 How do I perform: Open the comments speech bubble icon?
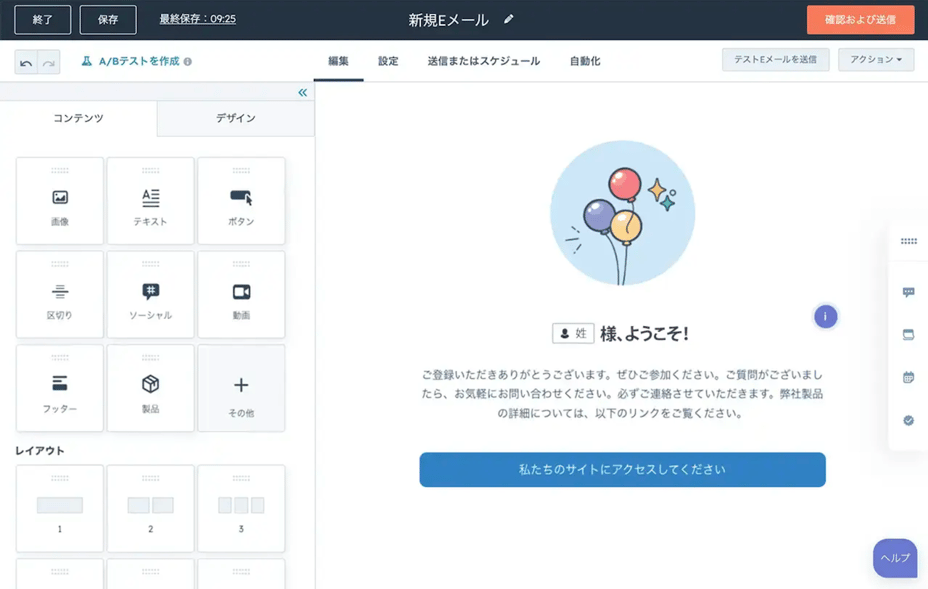(908, 290)
